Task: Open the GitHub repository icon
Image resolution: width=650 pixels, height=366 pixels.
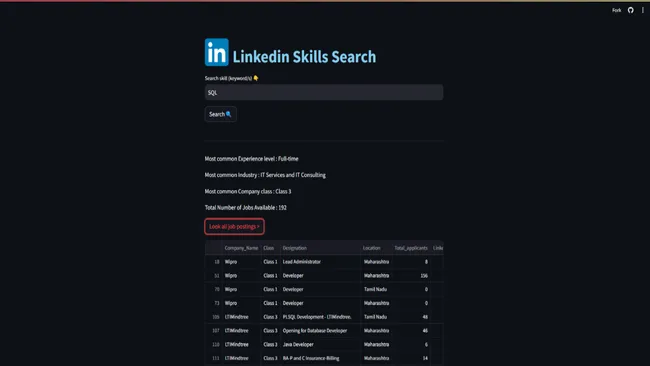Action: (631, 10)
